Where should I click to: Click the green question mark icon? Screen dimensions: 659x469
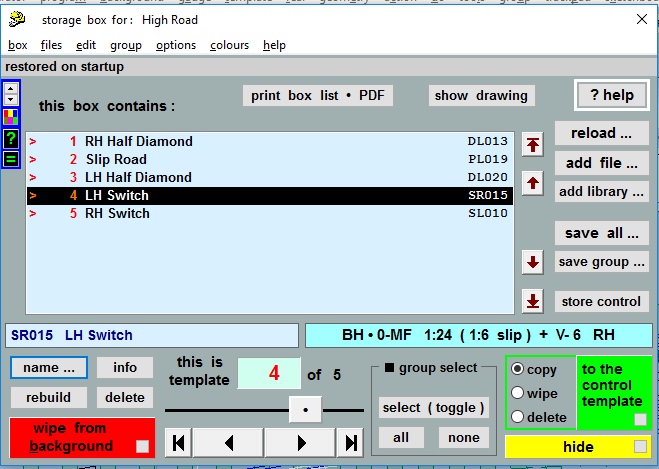[x=12, y=138]
